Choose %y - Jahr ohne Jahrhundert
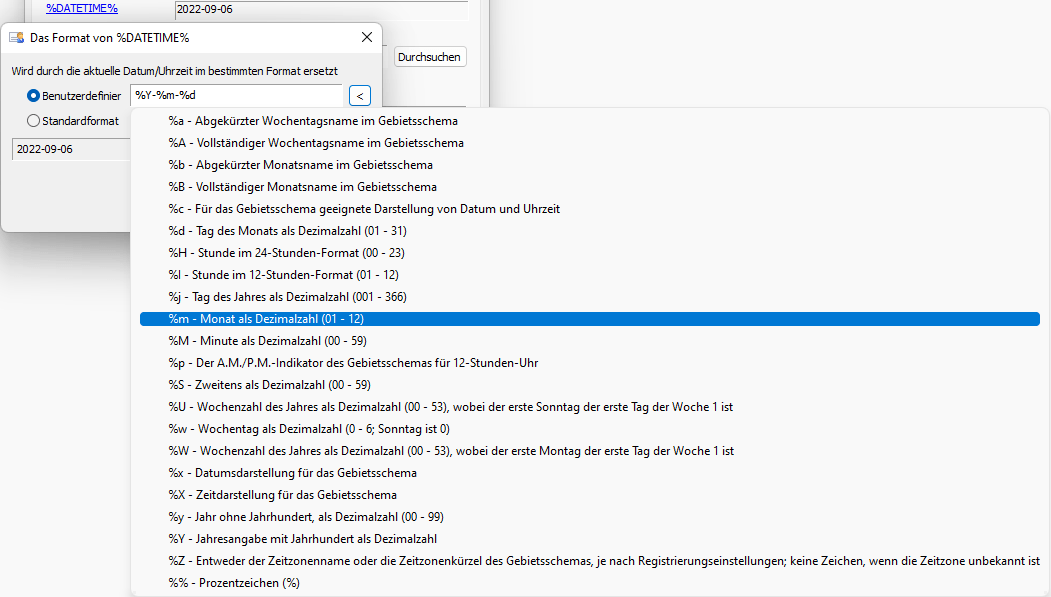Screen dimensions: 1051x597 click(590, 517)
